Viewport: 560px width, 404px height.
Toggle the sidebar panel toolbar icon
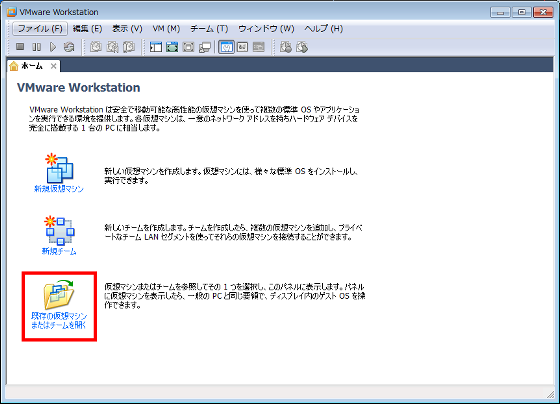156,47
